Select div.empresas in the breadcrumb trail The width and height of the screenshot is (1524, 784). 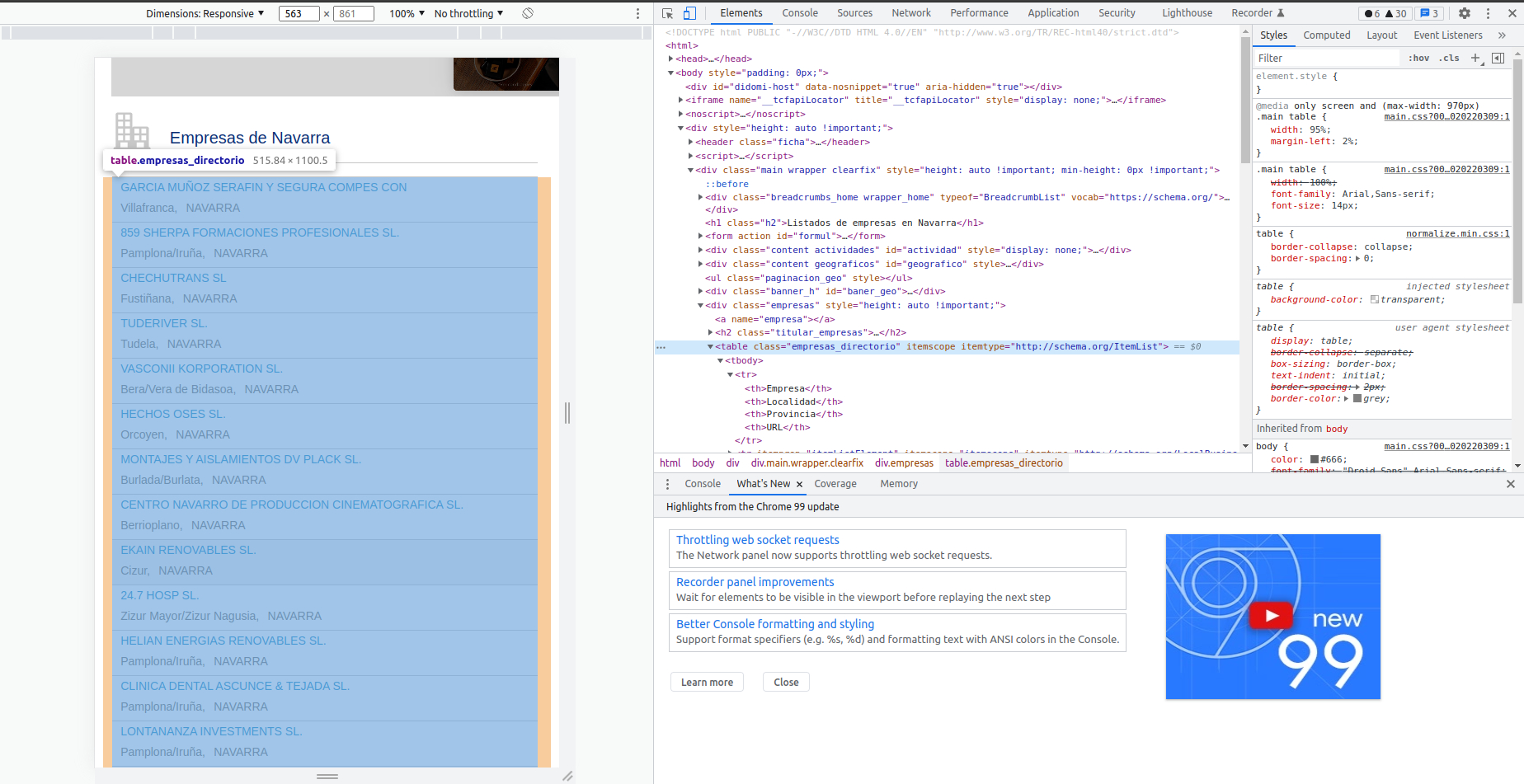point(904,463)
